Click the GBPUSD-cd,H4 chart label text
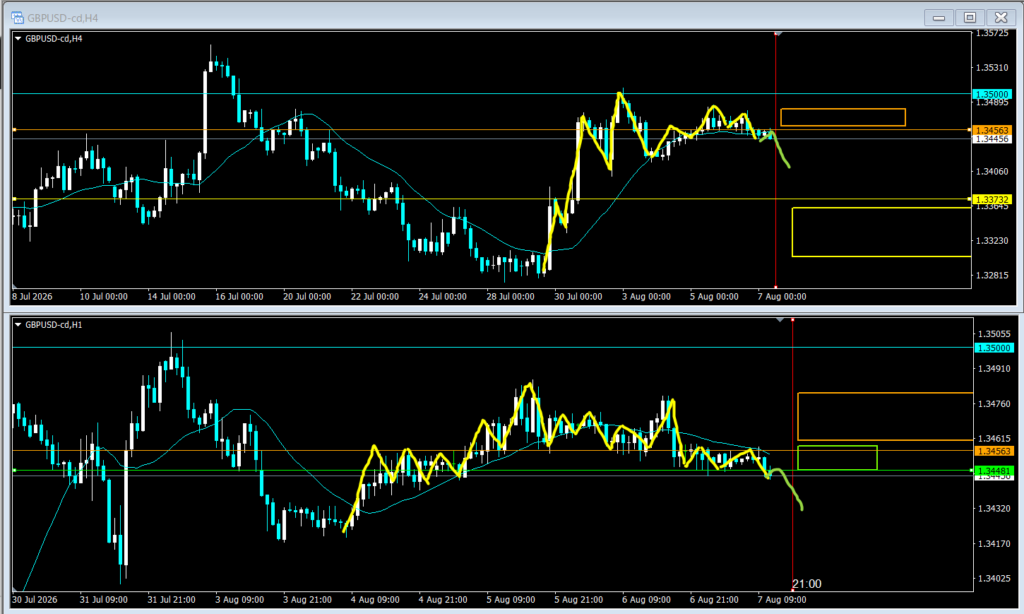The image size is (1024, 614). tap(54, 39)
